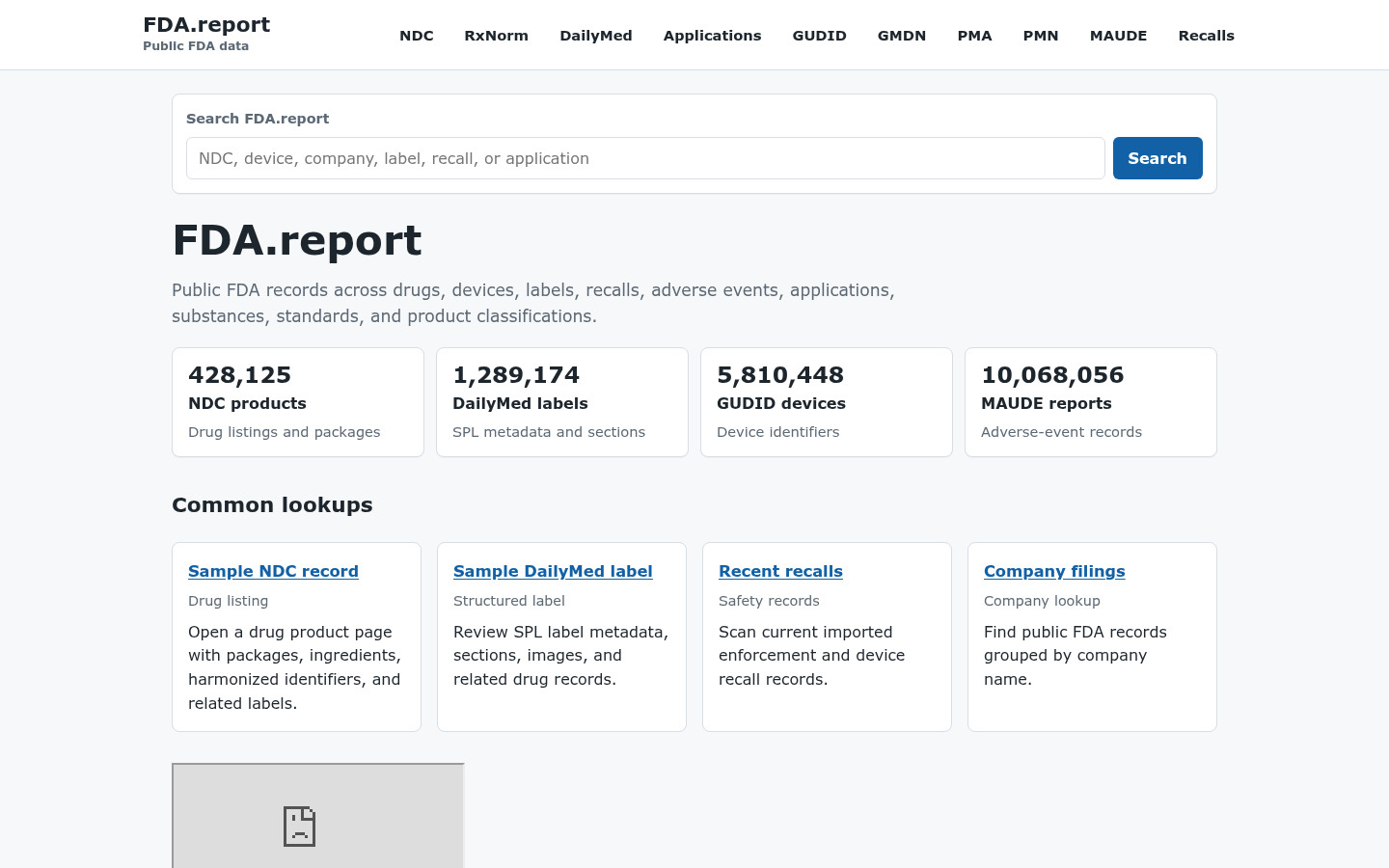Click the 'Public FDA data' tagline

coord(196,46)
